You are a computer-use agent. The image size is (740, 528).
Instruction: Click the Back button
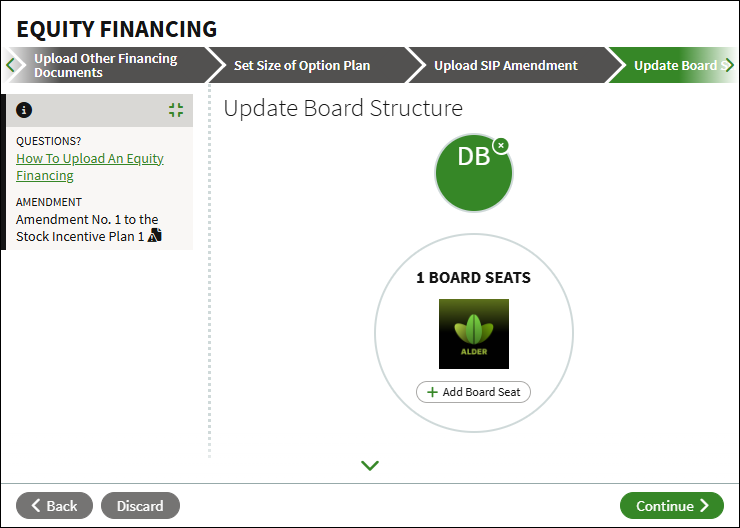point(54,506)
